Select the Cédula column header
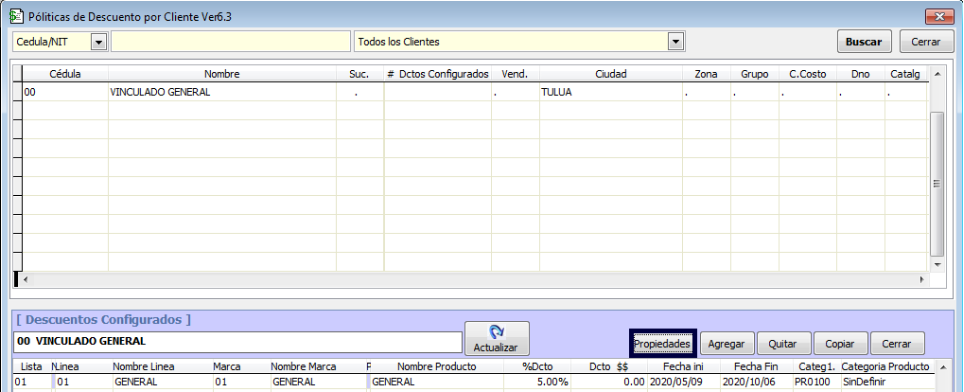Image resolution: width=964 pixels, height=392 pixels. coord(65,74)
